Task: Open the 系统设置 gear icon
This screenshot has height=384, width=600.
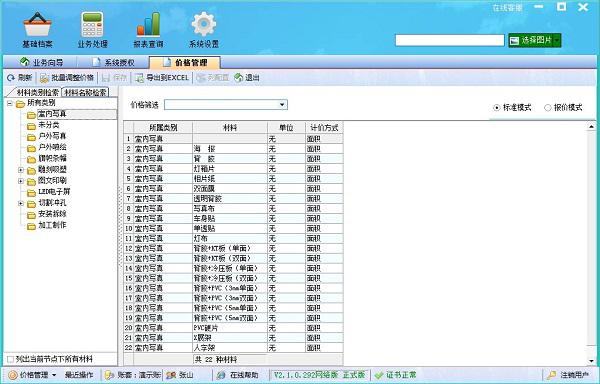Action: click(204, 30)
